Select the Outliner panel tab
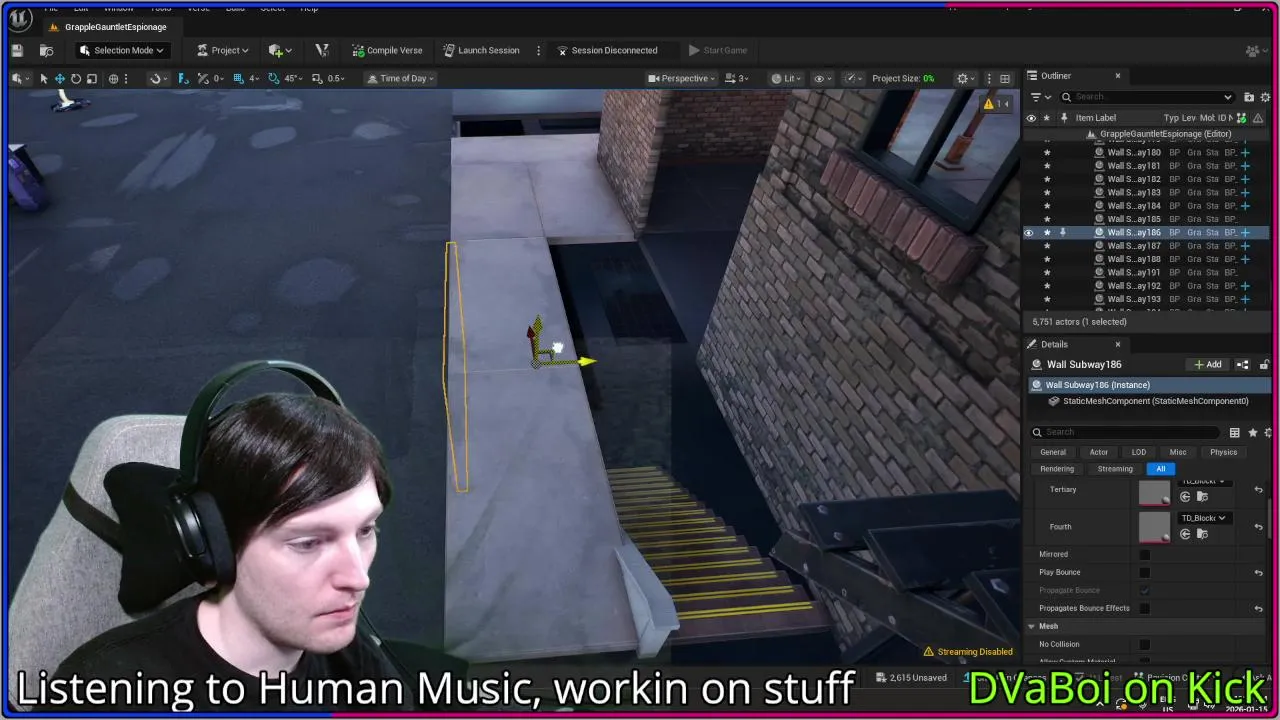 pos(1056,75)
